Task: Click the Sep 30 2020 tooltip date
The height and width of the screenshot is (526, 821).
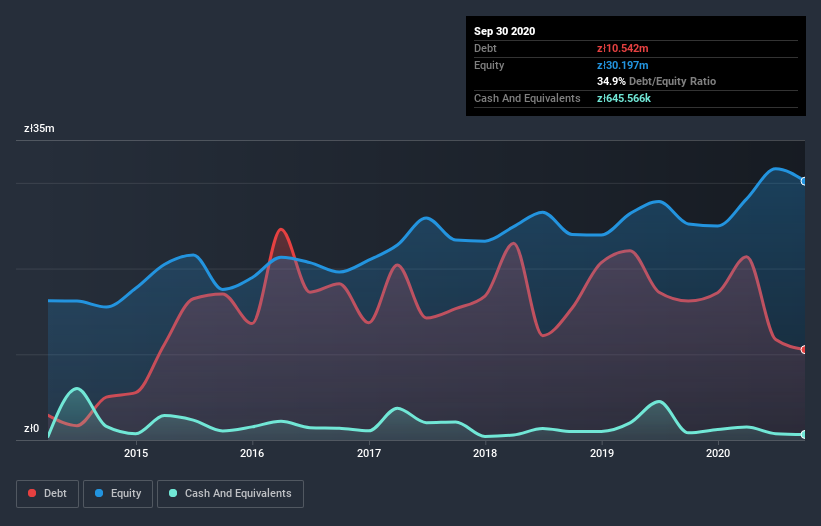Action: 504,31
